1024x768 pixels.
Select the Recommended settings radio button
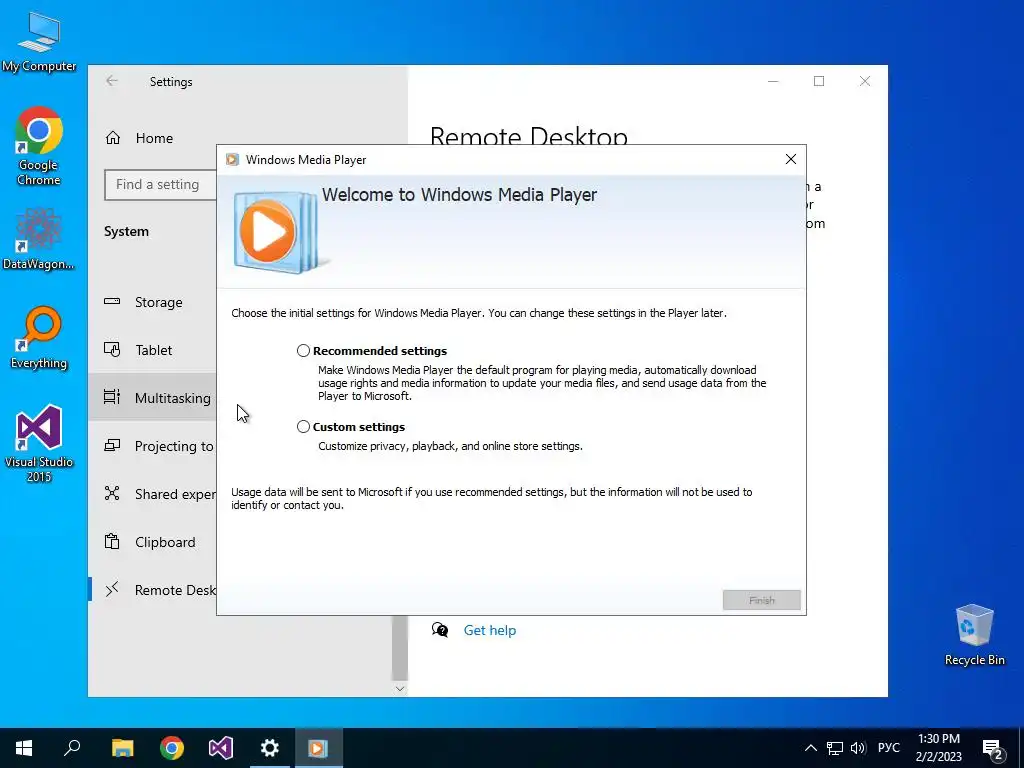coord(303,351)
